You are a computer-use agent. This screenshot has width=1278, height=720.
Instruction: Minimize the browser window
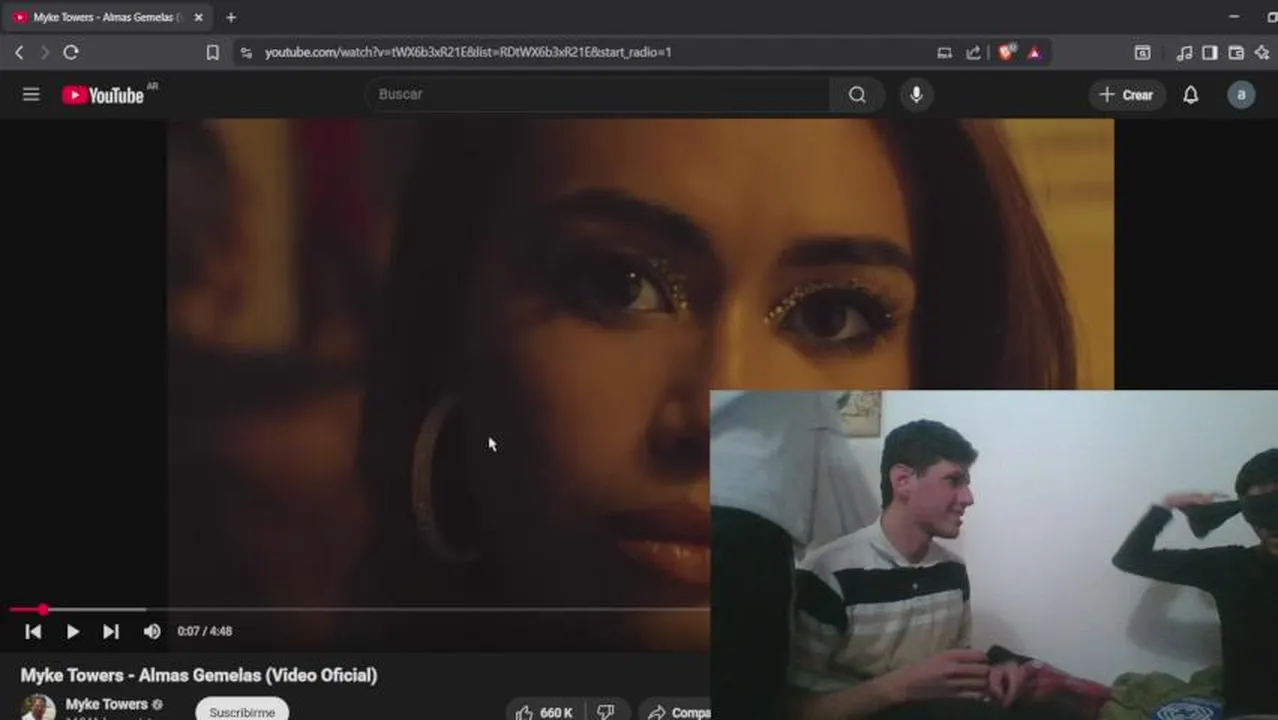(1233, 17)
